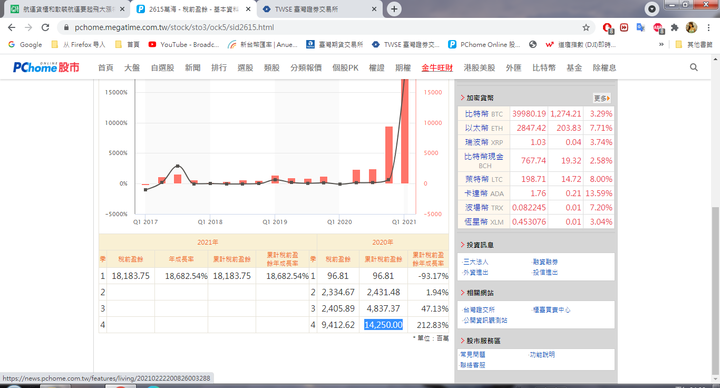Open the 比特幣現金 BCH row
The height and width of the screenshot is (388, 720).
tap(535, 161)
